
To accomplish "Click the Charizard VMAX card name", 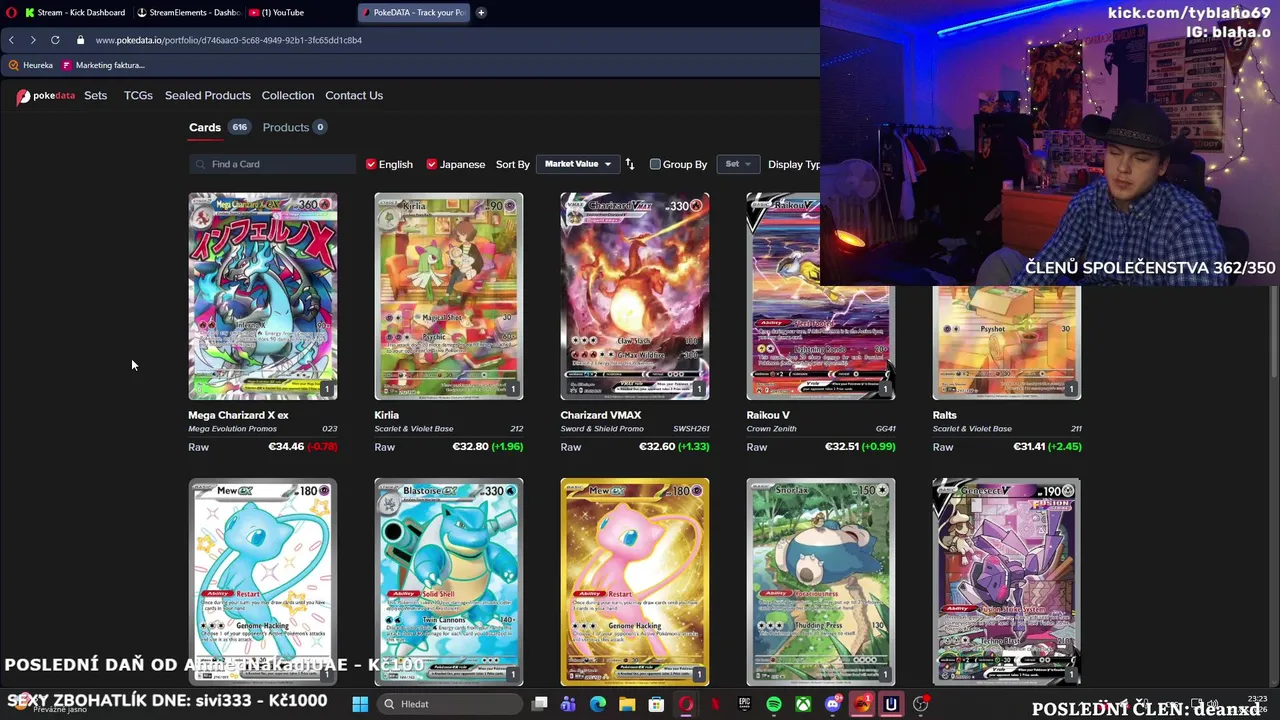I will (601, 415).
